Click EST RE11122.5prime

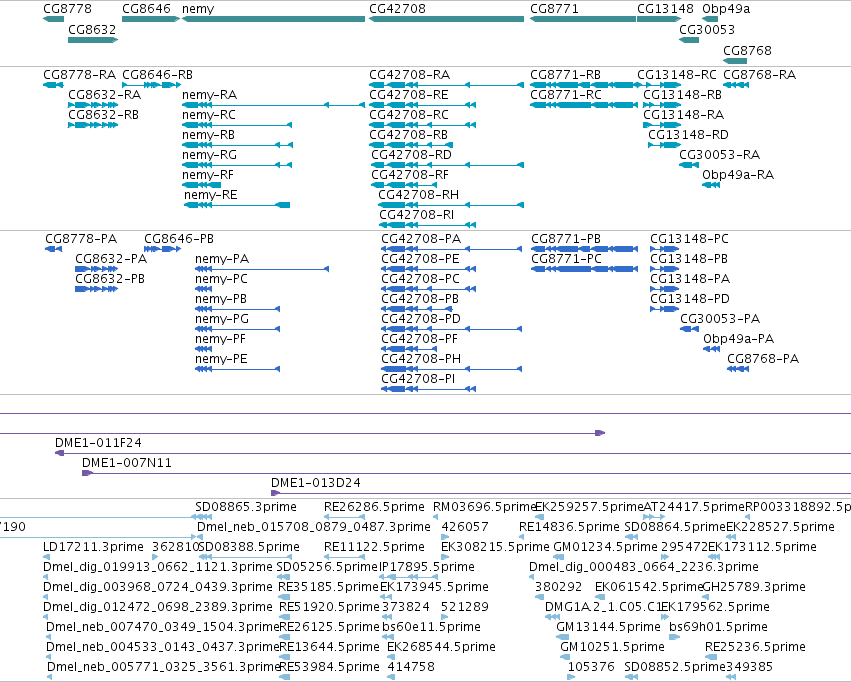click(x=374, y=547)
